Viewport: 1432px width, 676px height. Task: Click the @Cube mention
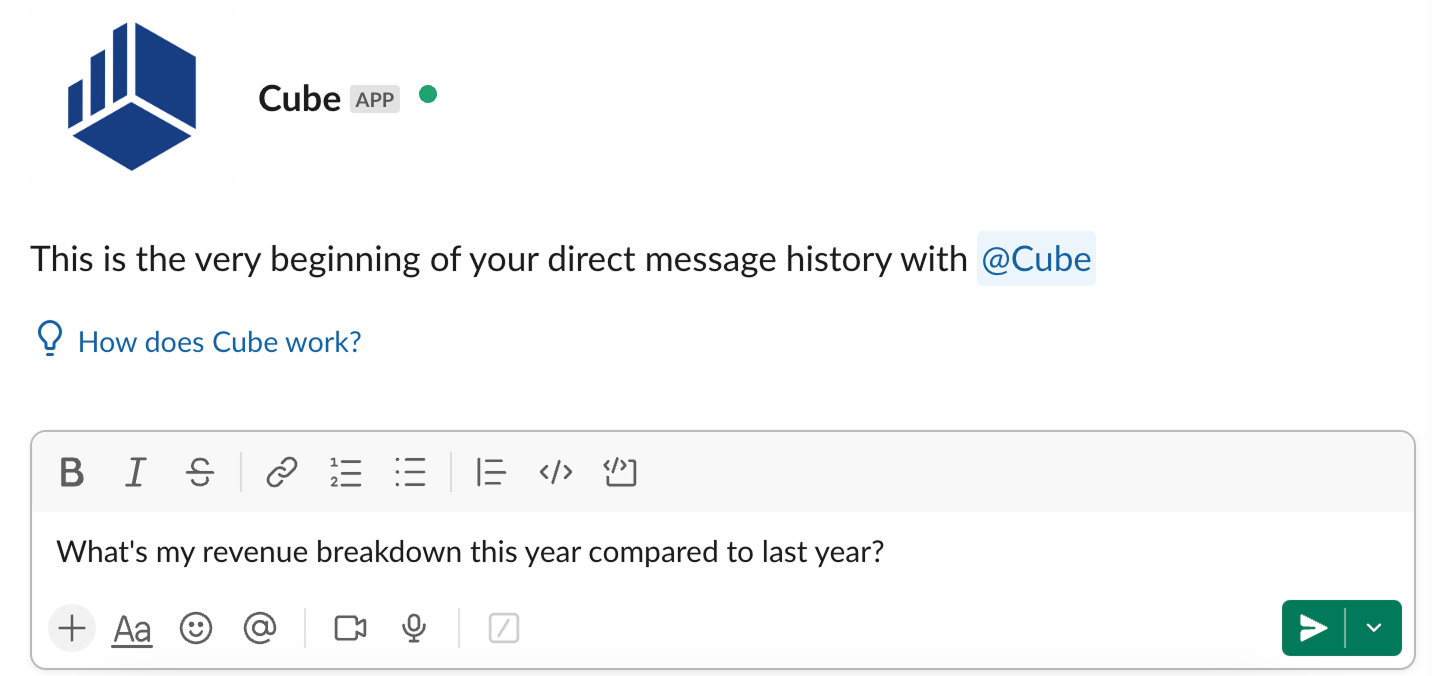point(1036,259)
